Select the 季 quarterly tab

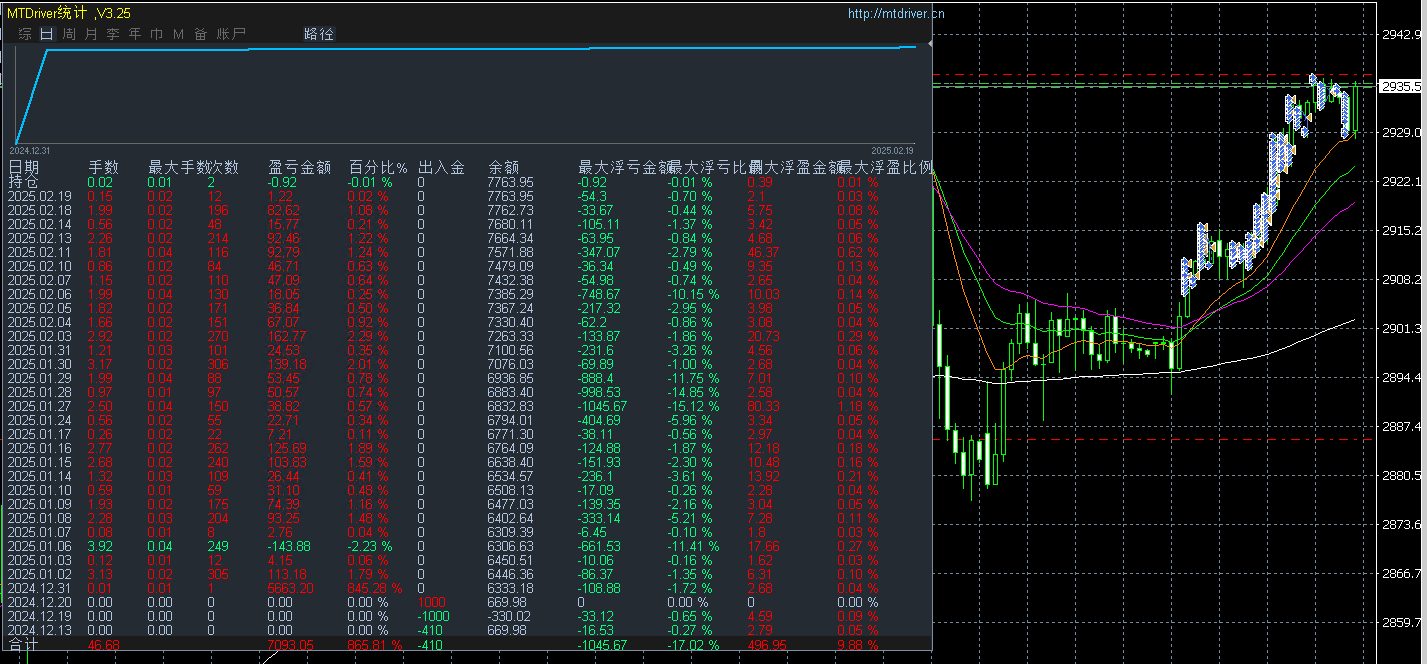(113, 34)
